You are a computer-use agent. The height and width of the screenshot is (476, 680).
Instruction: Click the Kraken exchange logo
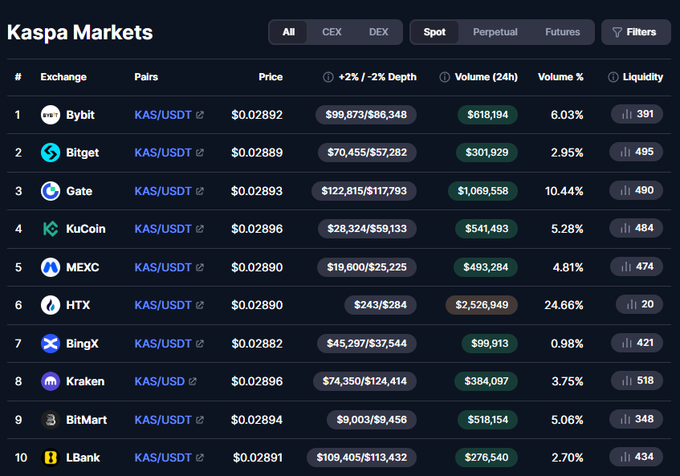click(50, 381)
